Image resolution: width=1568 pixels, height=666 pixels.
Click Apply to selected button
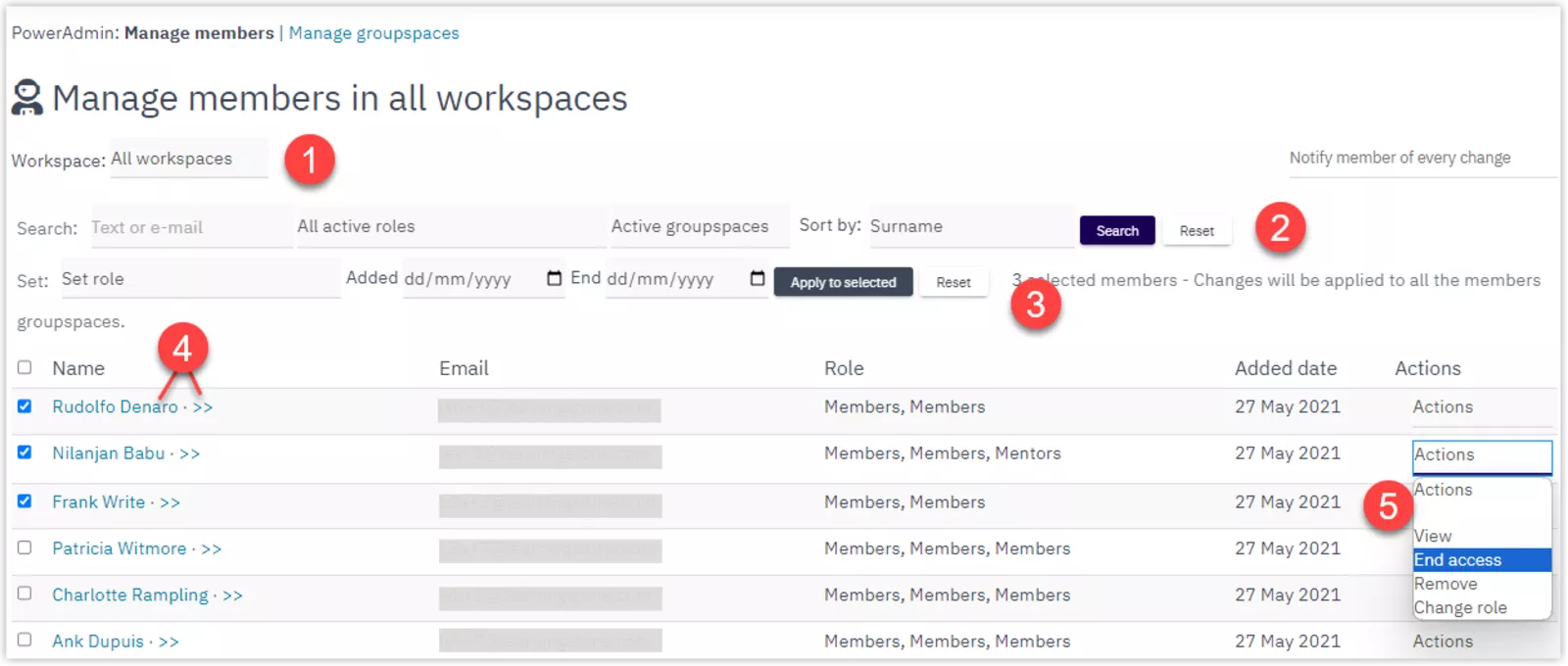pyautogui.click(x=843, y=282)
